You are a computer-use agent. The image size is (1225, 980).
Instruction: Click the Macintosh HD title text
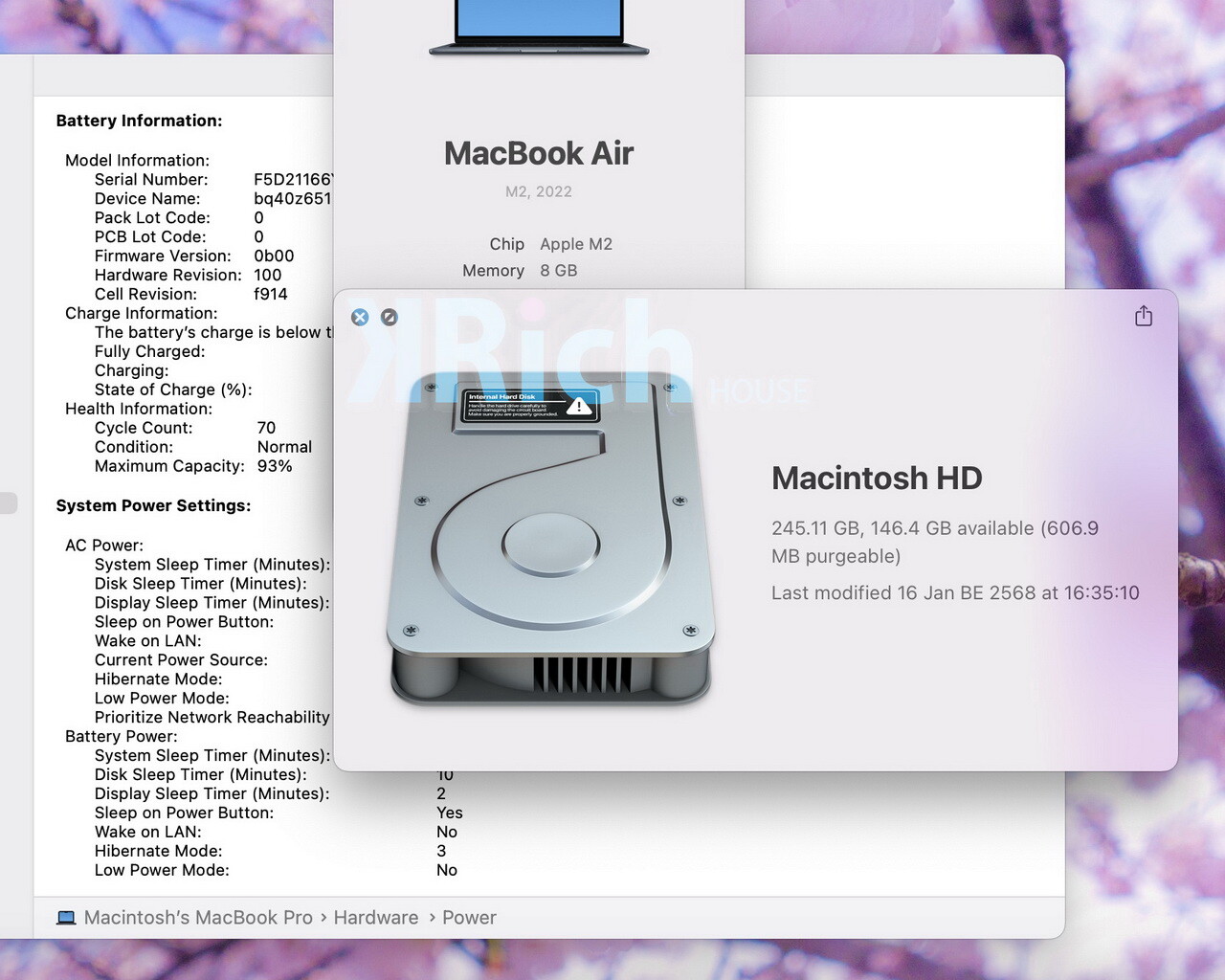[x=877, y=478]
